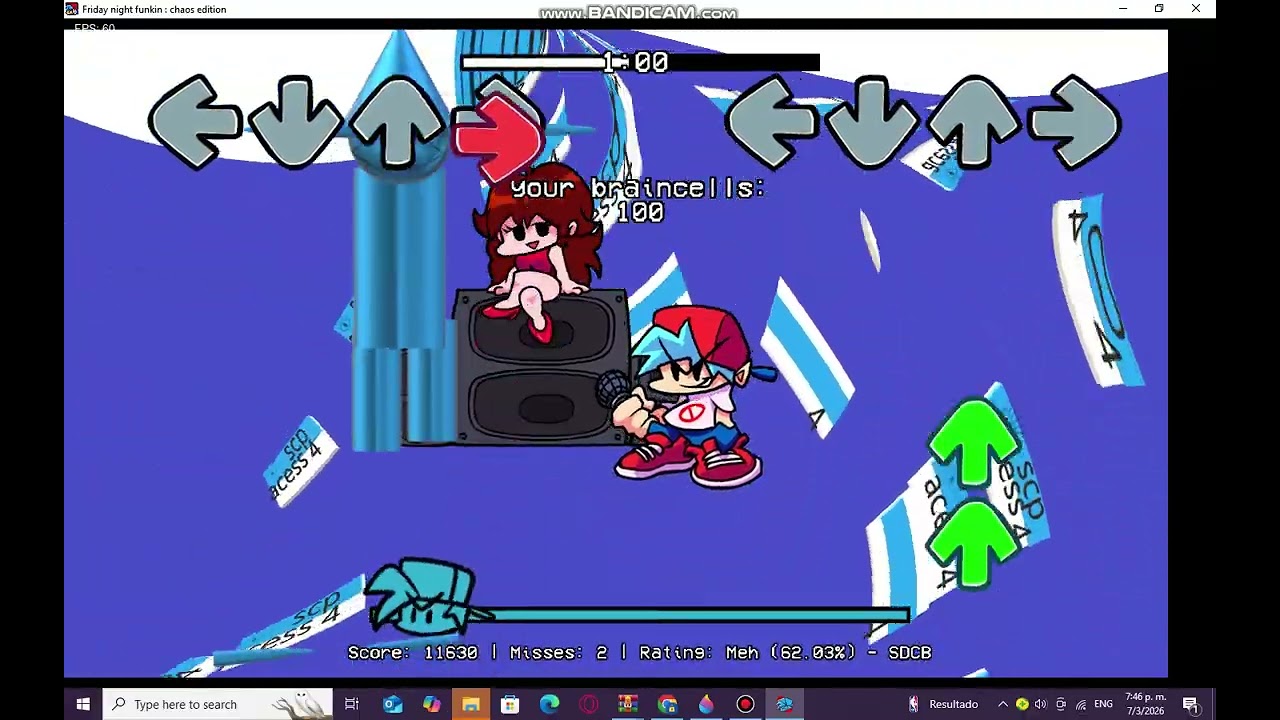This screenshot has height=720, width=1280.
Task: Click the Girlfriend sitting on the speaker
Action: (x=540, y=255)
